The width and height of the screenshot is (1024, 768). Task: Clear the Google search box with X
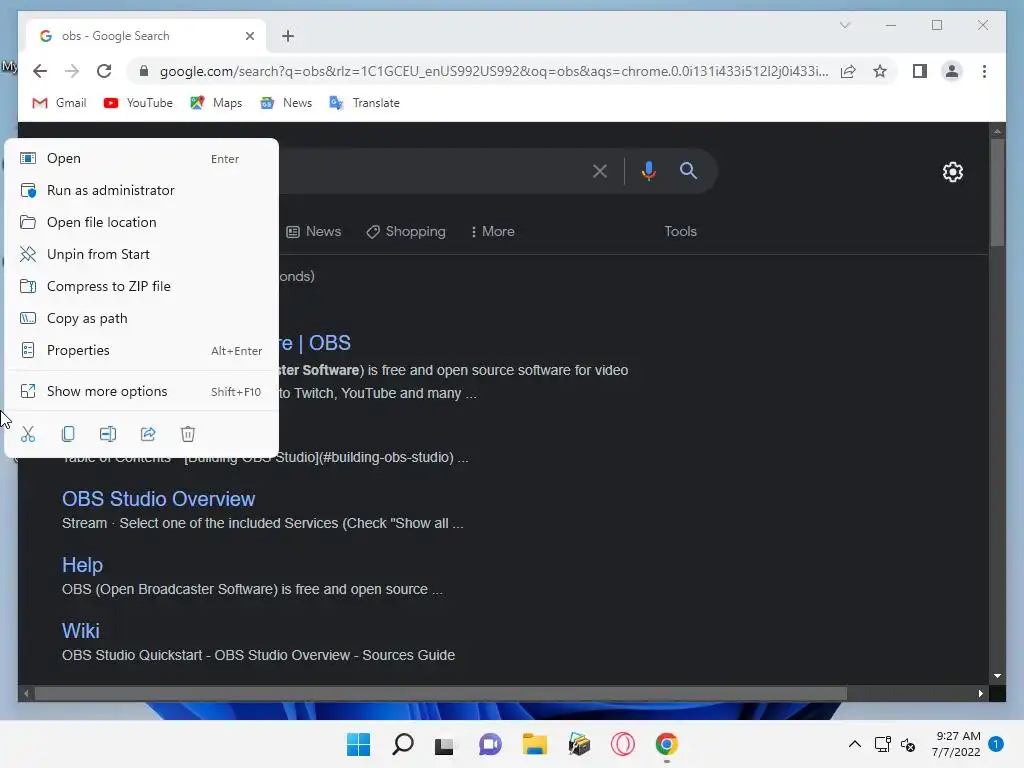(x=600, y=171)
